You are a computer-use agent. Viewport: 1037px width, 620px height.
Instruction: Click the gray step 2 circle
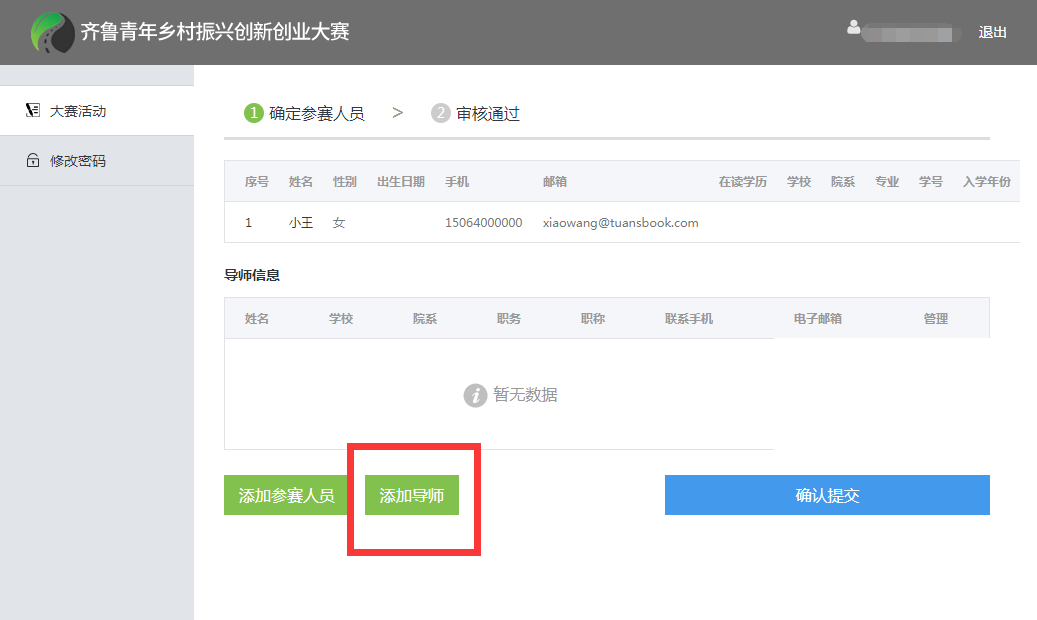tap(441, 113)
